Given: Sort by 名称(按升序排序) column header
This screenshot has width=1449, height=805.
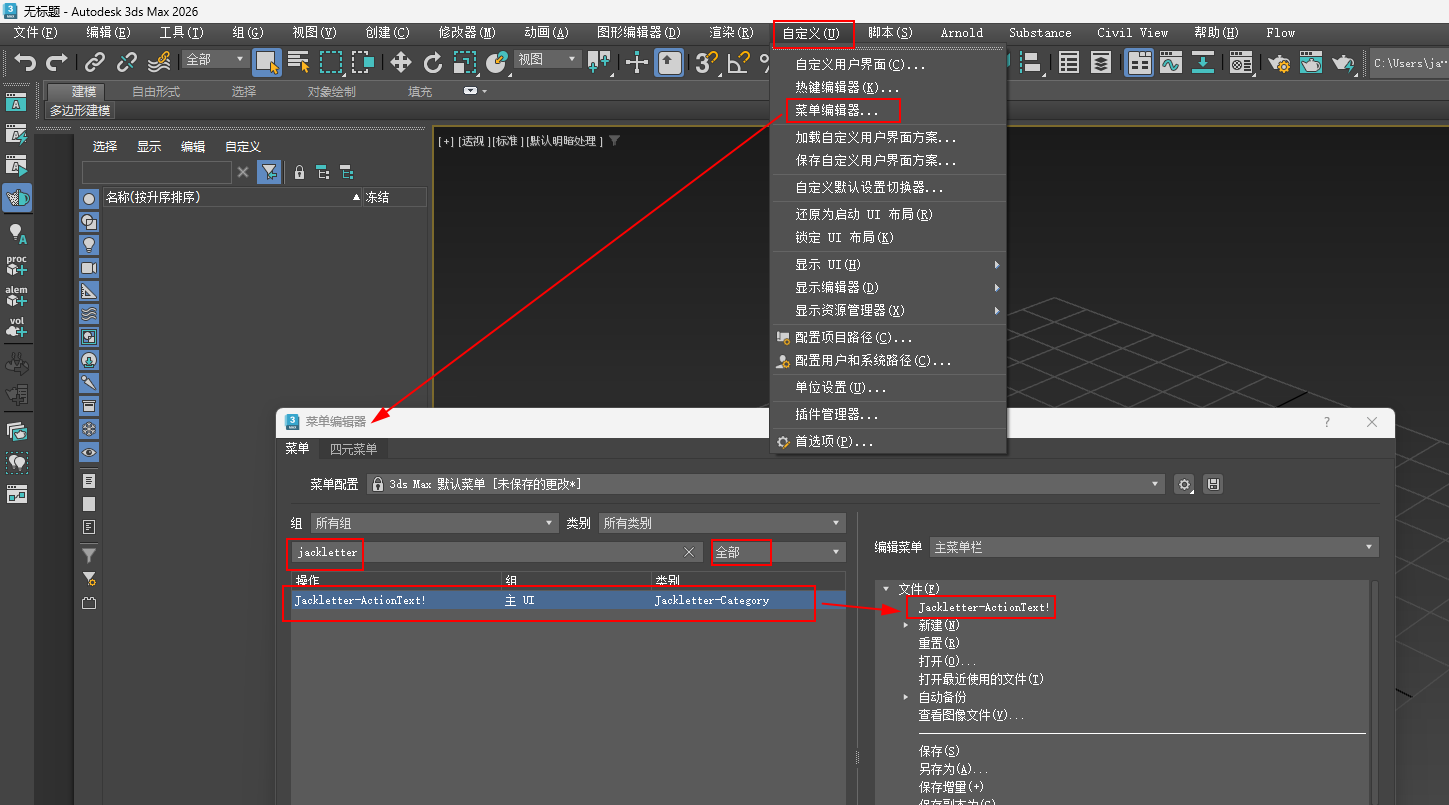Looking at the screenshot, I should 232,197.
